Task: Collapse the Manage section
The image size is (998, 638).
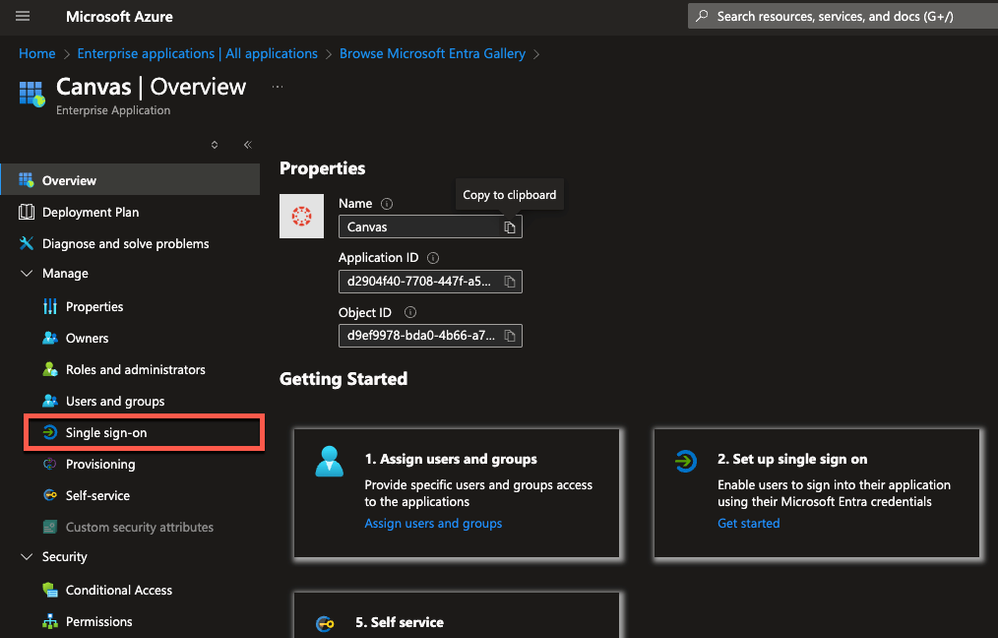Action: click(x=27, y=274)
